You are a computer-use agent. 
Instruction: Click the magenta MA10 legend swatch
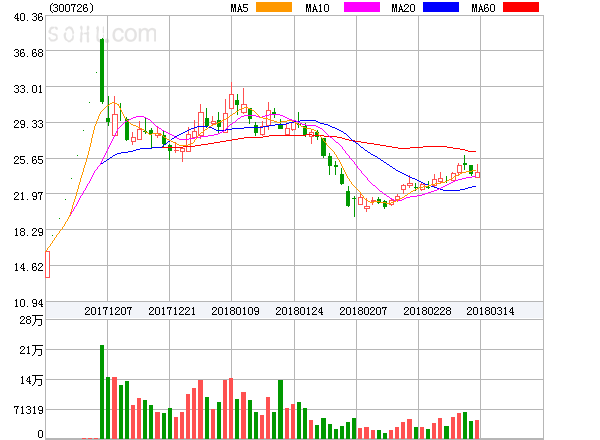coord(362,7)
